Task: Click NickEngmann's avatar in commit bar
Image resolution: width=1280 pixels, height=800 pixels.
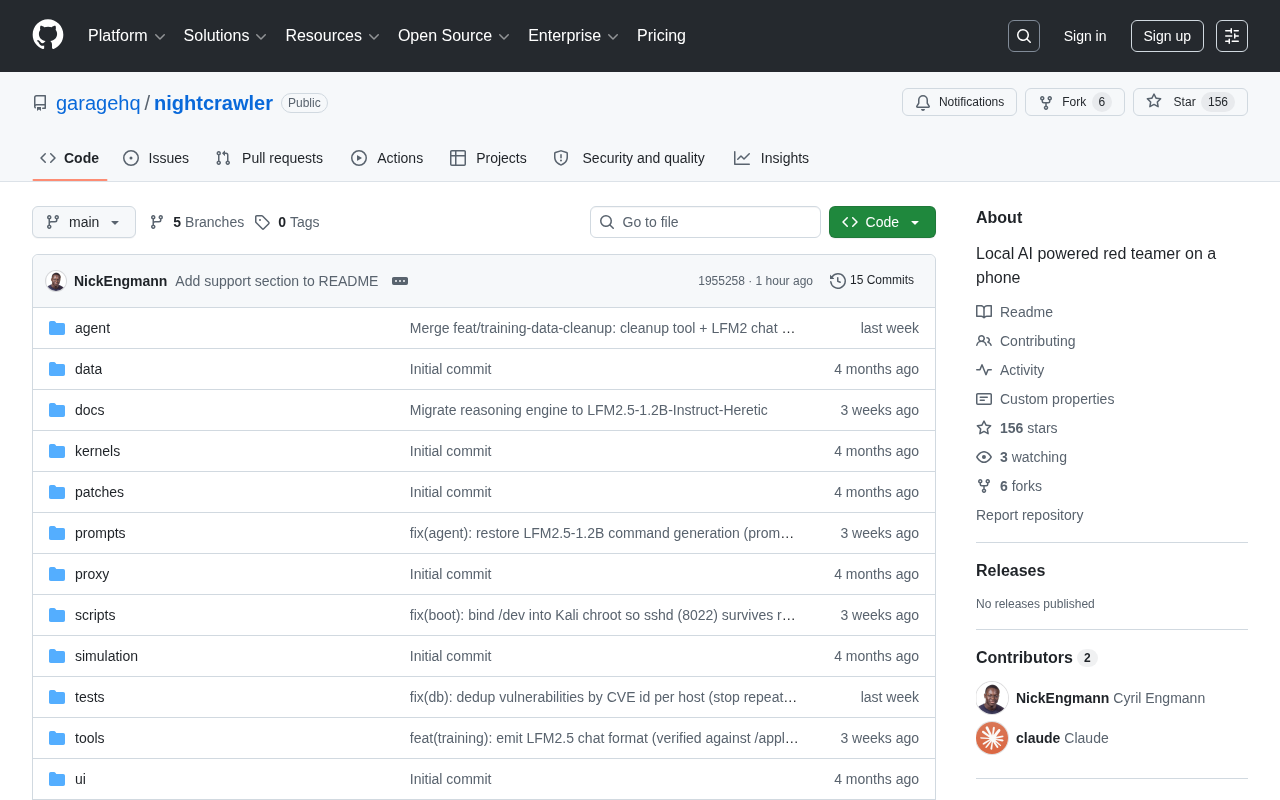Action: 56,281
